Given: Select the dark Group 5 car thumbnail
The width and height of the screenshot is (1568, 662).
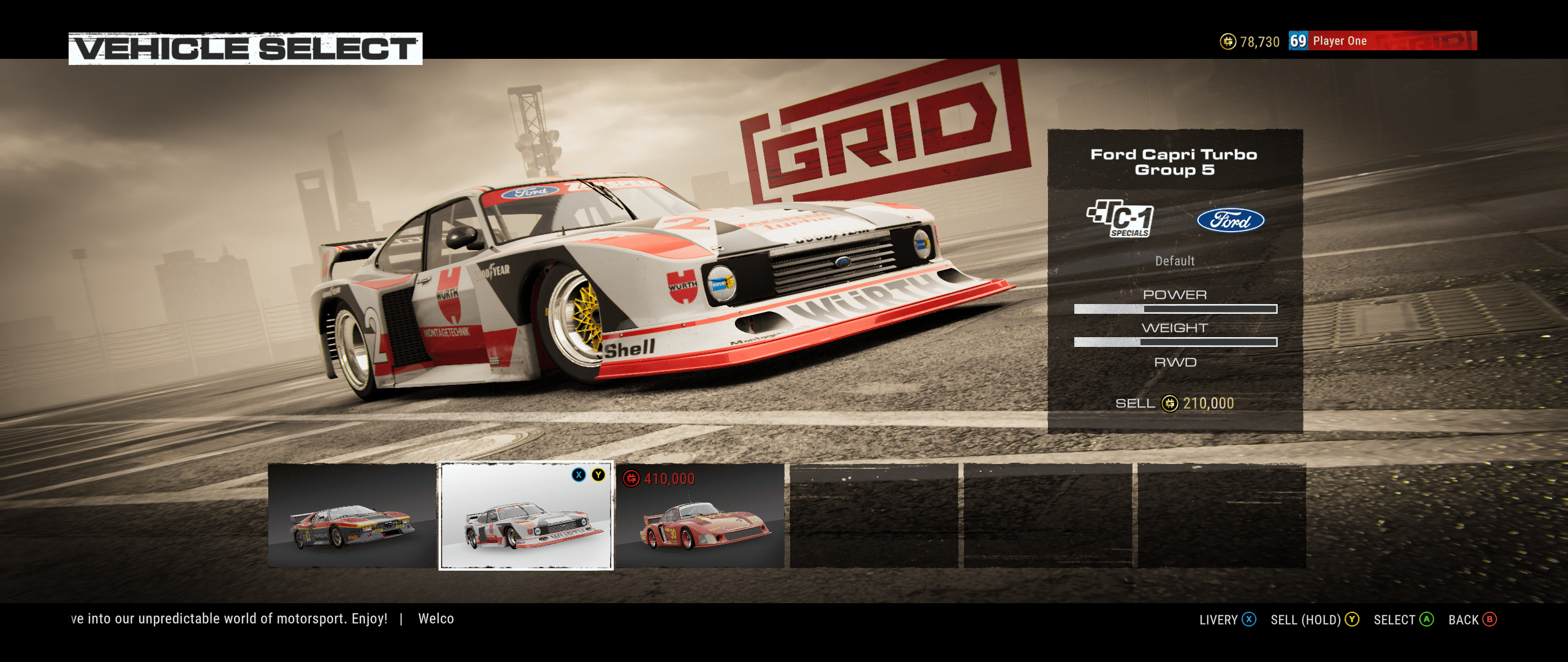Looking at the screenshot, I should [352, 516].
